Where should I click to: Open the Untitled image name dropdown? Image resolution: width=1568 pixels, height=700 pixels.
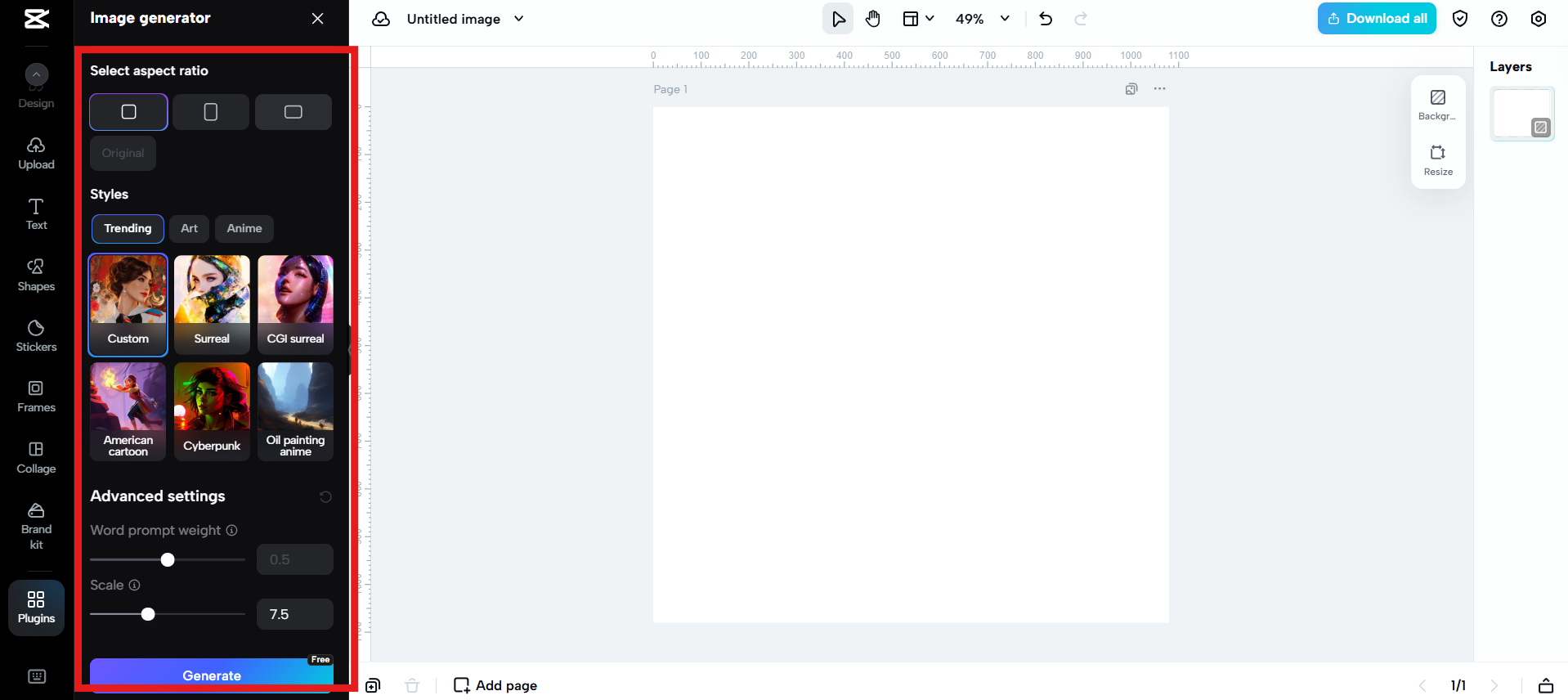pyautogui.click(x=519, y=19)
